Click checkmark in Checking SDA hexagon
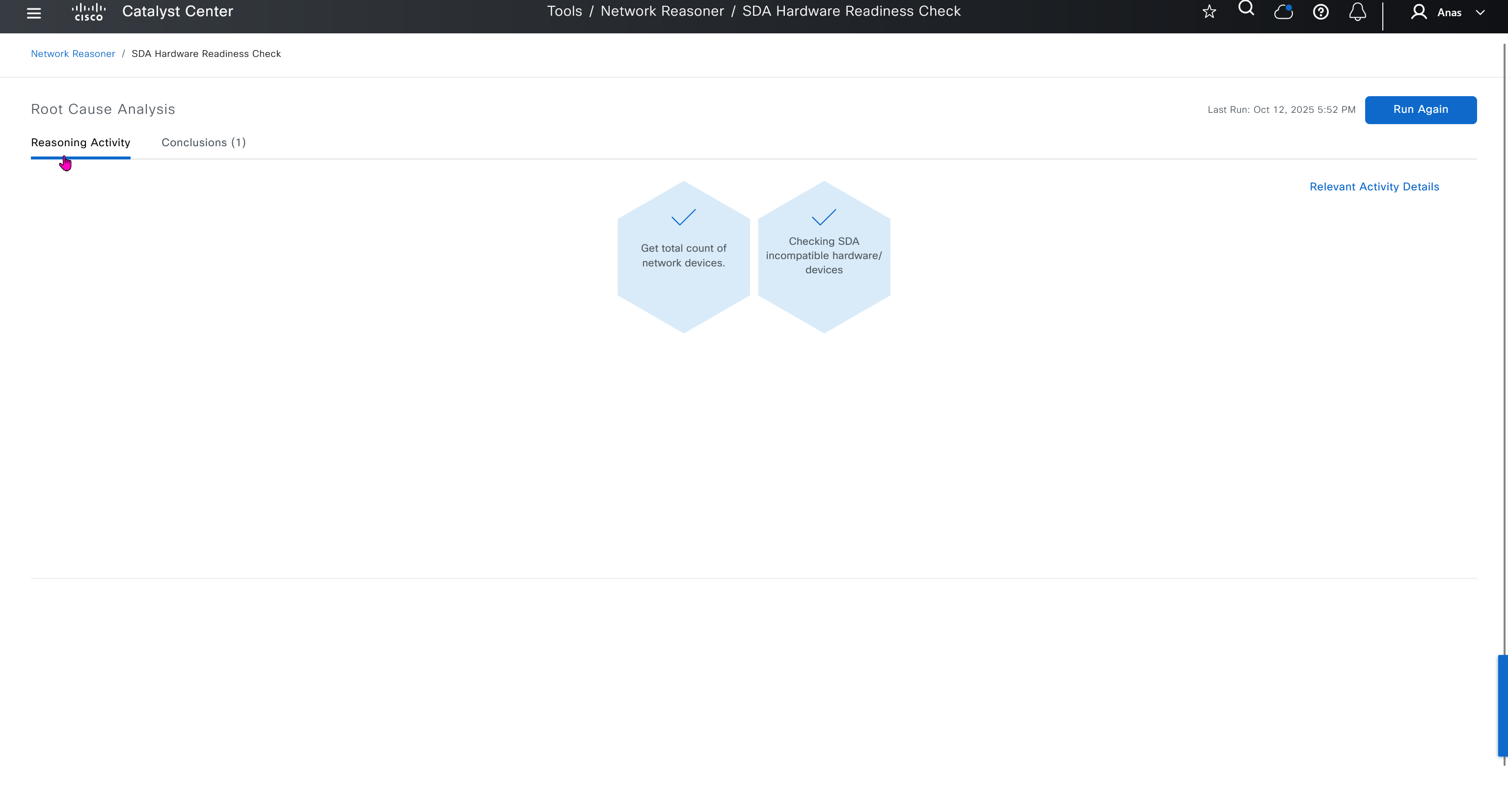The height and width of the screenshot is (812, 1508). point(824,218)
